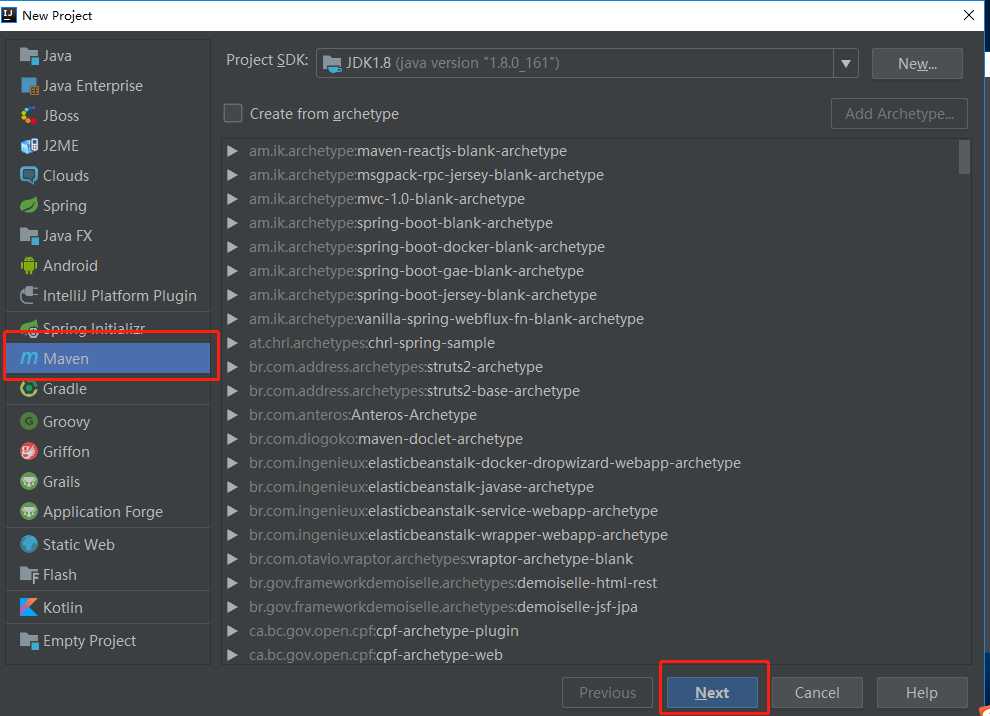The height and width of the screenshot is (716, 990).
Task: Choose the JBoss icon
Action: tap(29, 116)
